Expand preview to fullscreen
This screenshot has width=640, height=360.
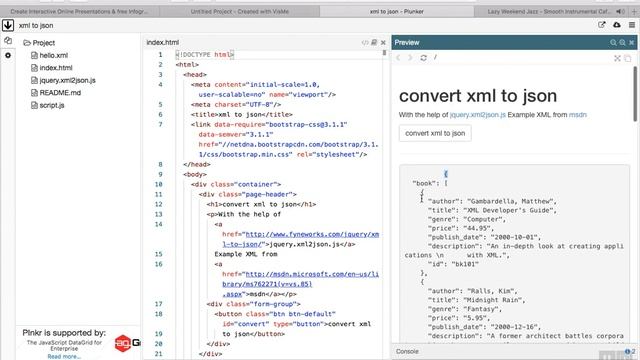click(x=617, y=58)
